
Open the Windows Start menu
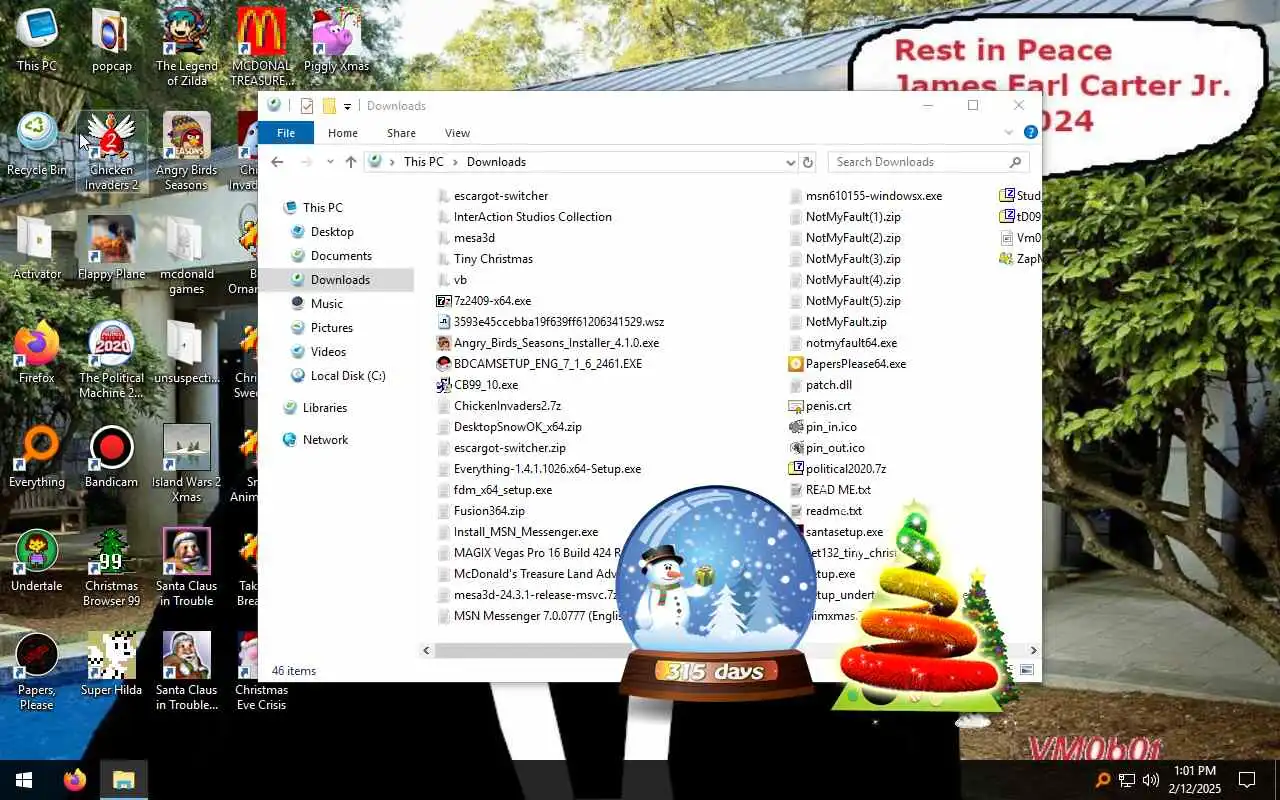point(24,780)
